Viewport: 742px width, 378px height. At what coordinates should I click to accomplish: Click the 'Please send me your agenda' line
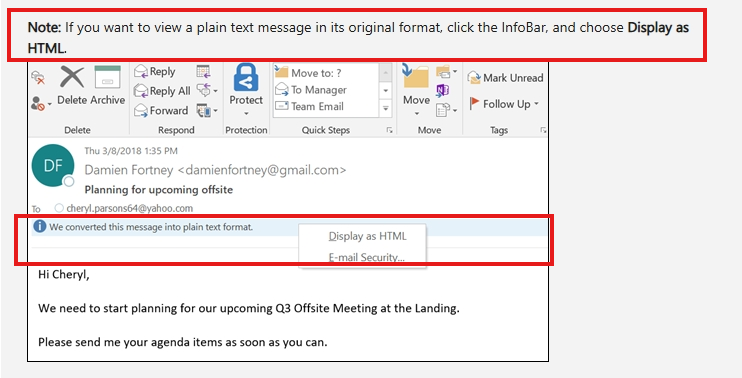tap(183, 342)
